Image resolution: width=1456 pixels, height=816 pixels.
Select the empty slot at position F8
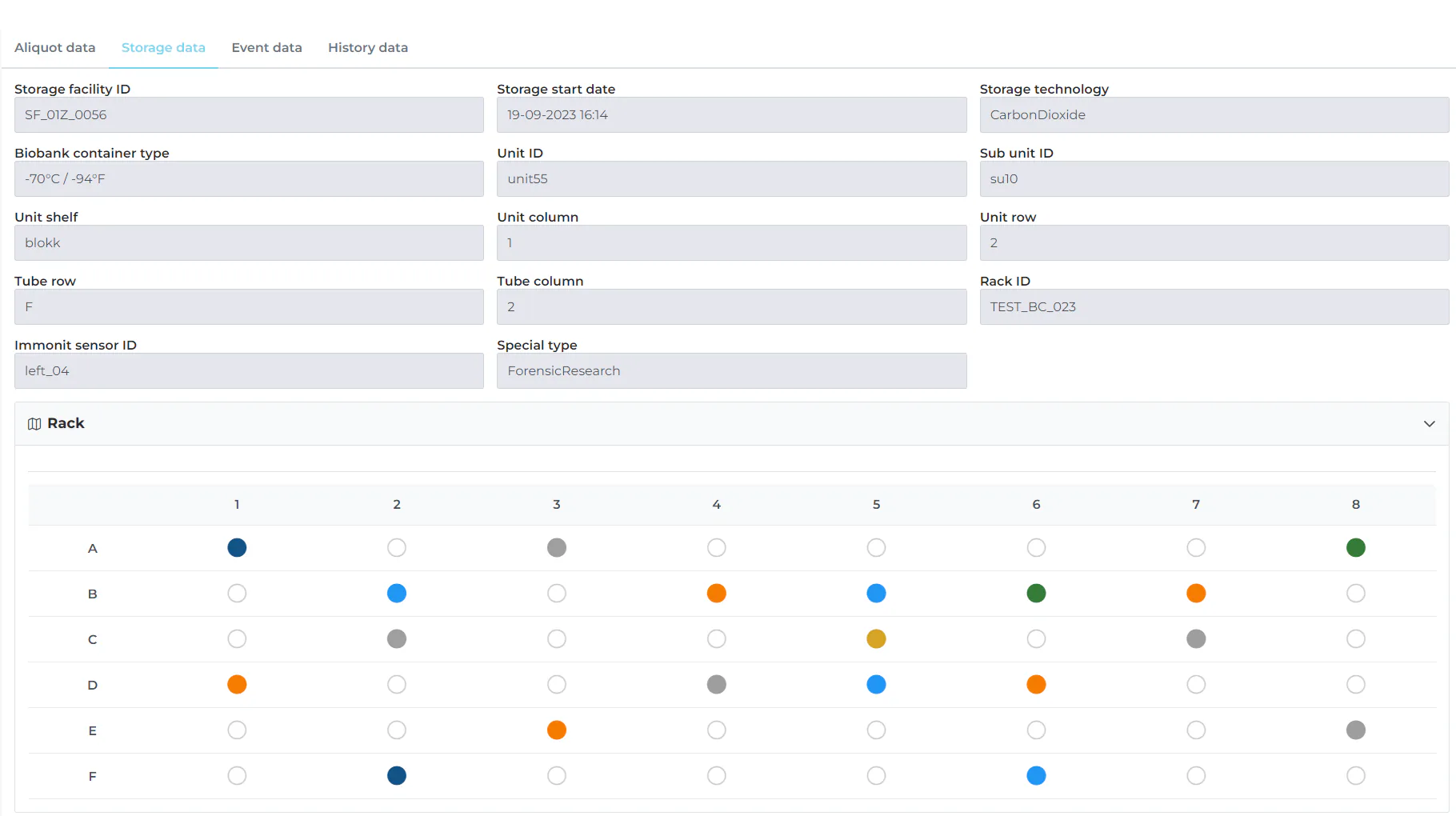coord(1355,776)
